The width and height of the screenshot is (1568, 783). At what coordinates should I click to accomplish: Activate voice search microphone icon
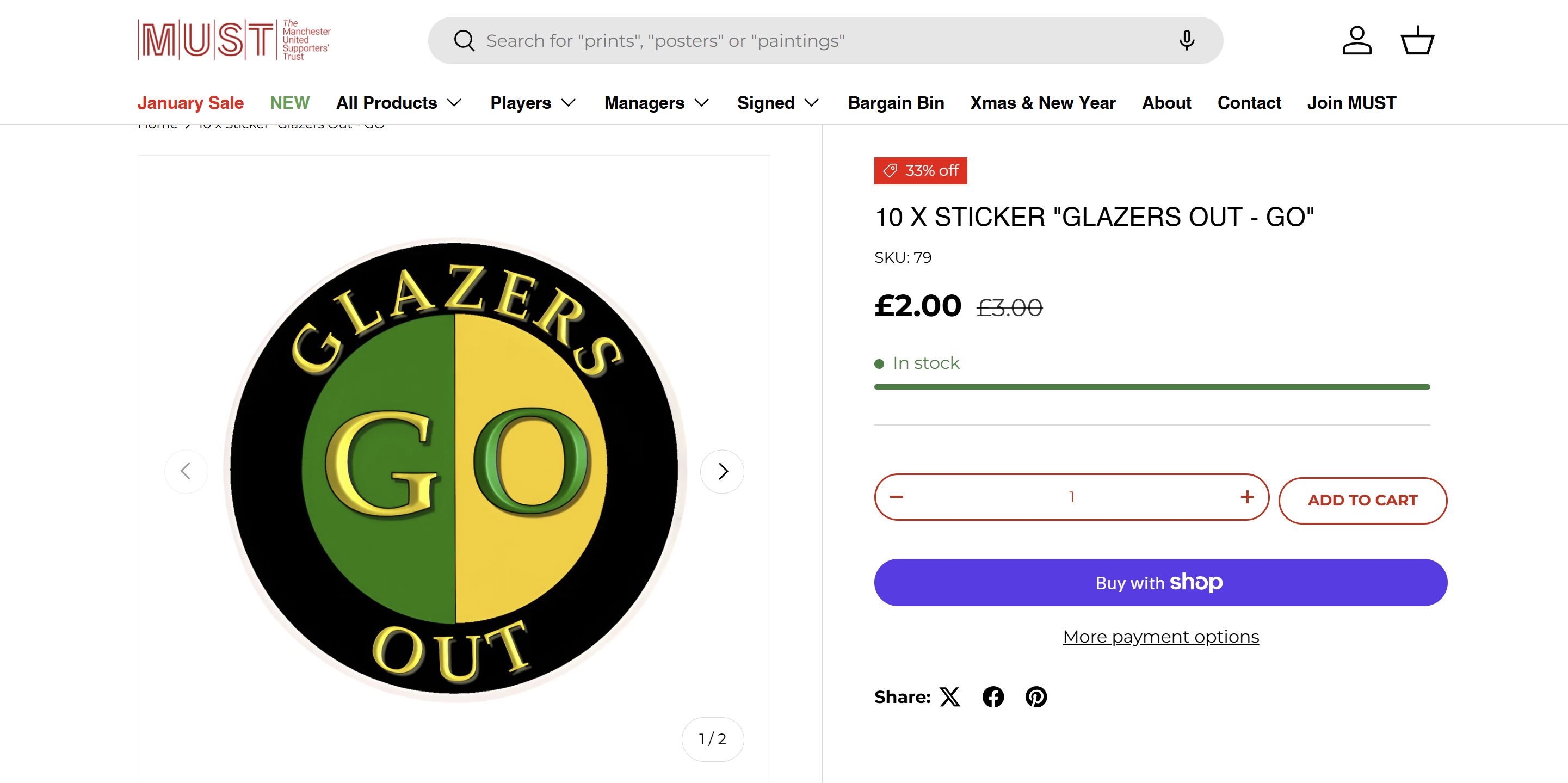(1187, 41)
